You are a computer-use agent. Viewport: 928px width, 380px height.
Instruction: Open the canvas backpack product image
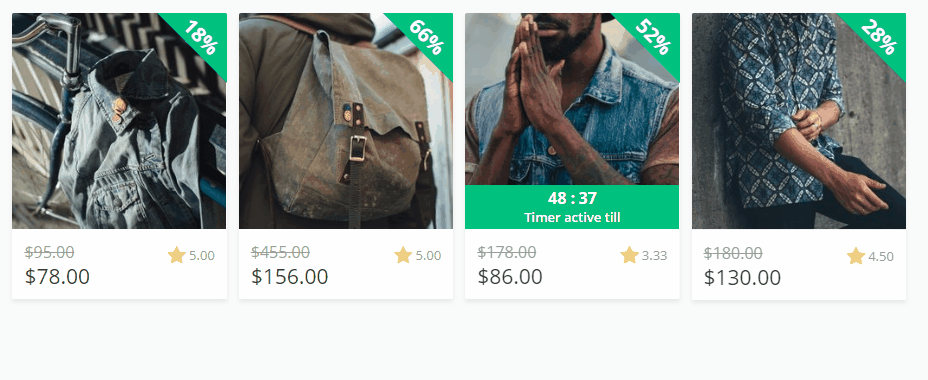click(x=346, y=121)
